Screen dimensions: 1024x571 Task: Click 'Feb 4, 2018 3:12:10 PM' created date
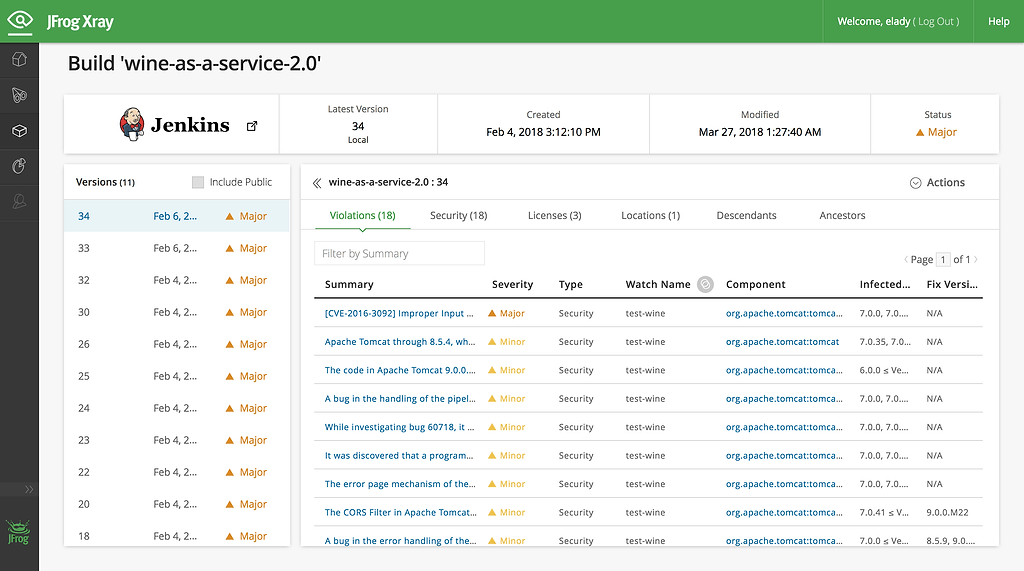point(543,132)
